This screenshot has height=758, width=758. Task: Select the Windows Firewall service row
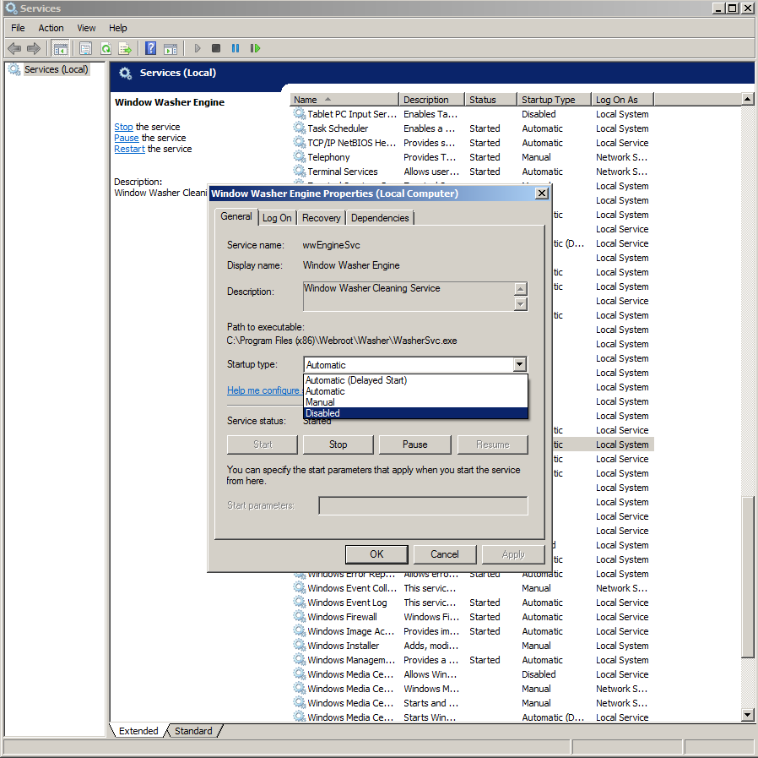click(x=471, y=617)
